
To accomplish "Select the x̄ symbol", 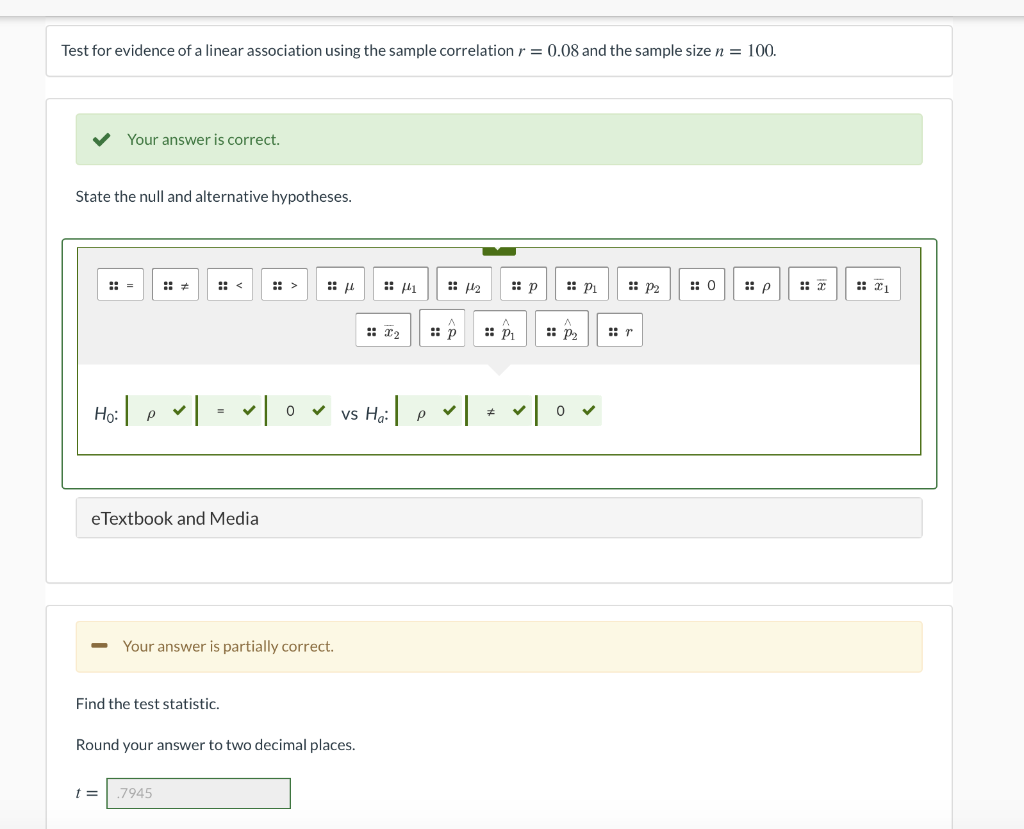I will 814,284.
